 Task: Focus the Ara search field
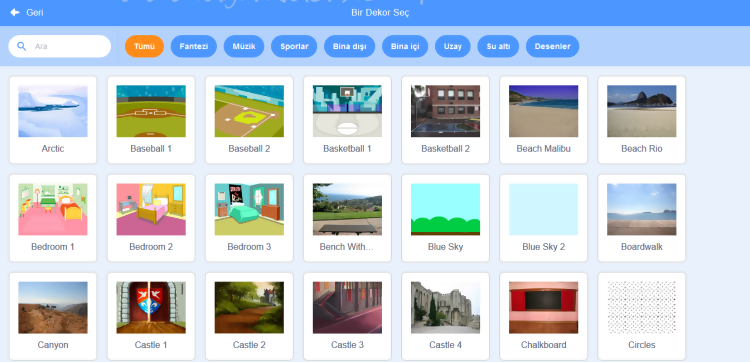[60, 46]
